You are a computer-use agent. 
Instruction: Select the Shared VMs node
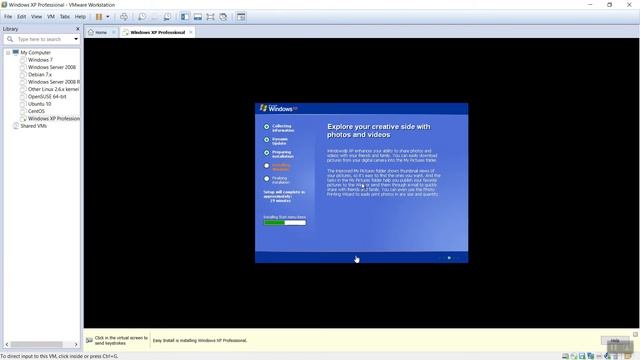(33, 126)
